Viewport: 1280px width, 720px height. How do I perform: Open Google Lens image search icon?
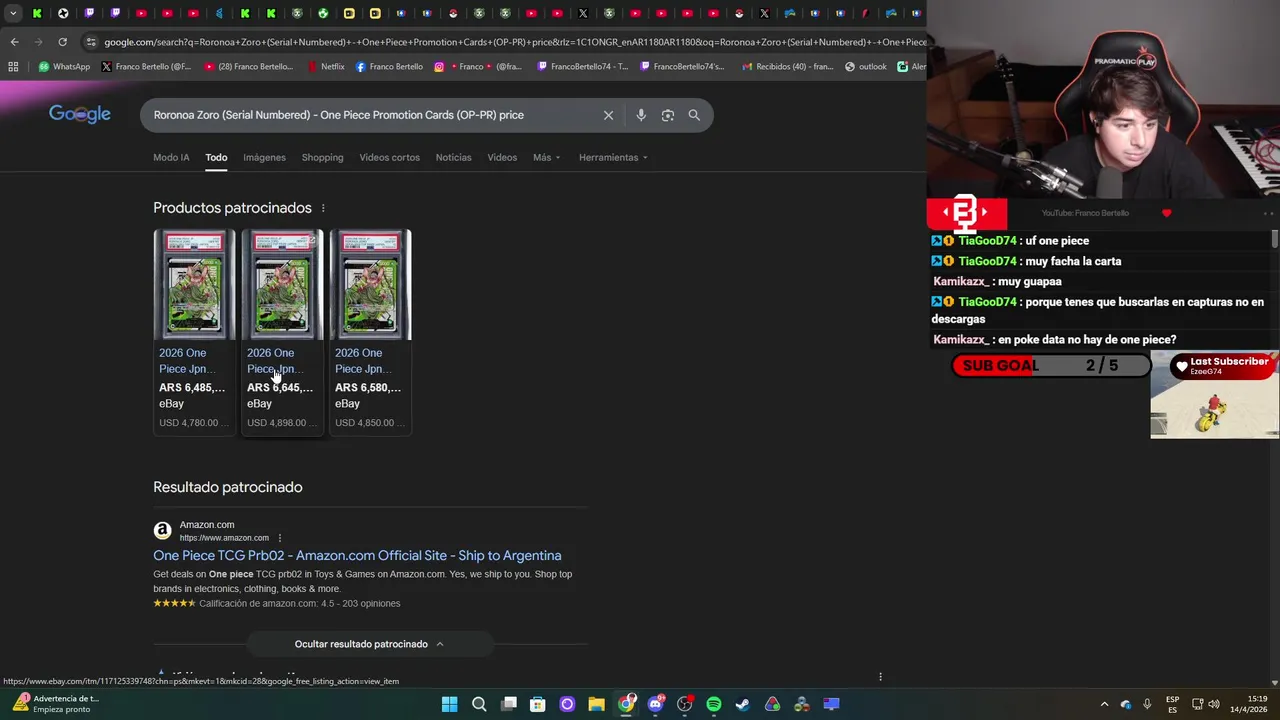[x=668, y=115]
